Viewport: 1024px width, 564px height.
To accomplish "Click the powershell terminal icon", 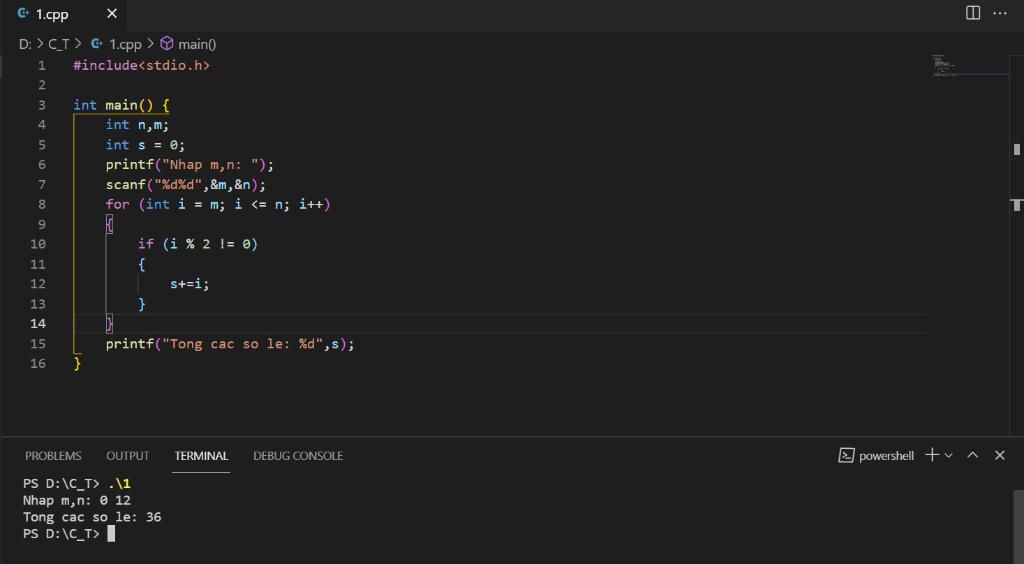I will (846, 456).
